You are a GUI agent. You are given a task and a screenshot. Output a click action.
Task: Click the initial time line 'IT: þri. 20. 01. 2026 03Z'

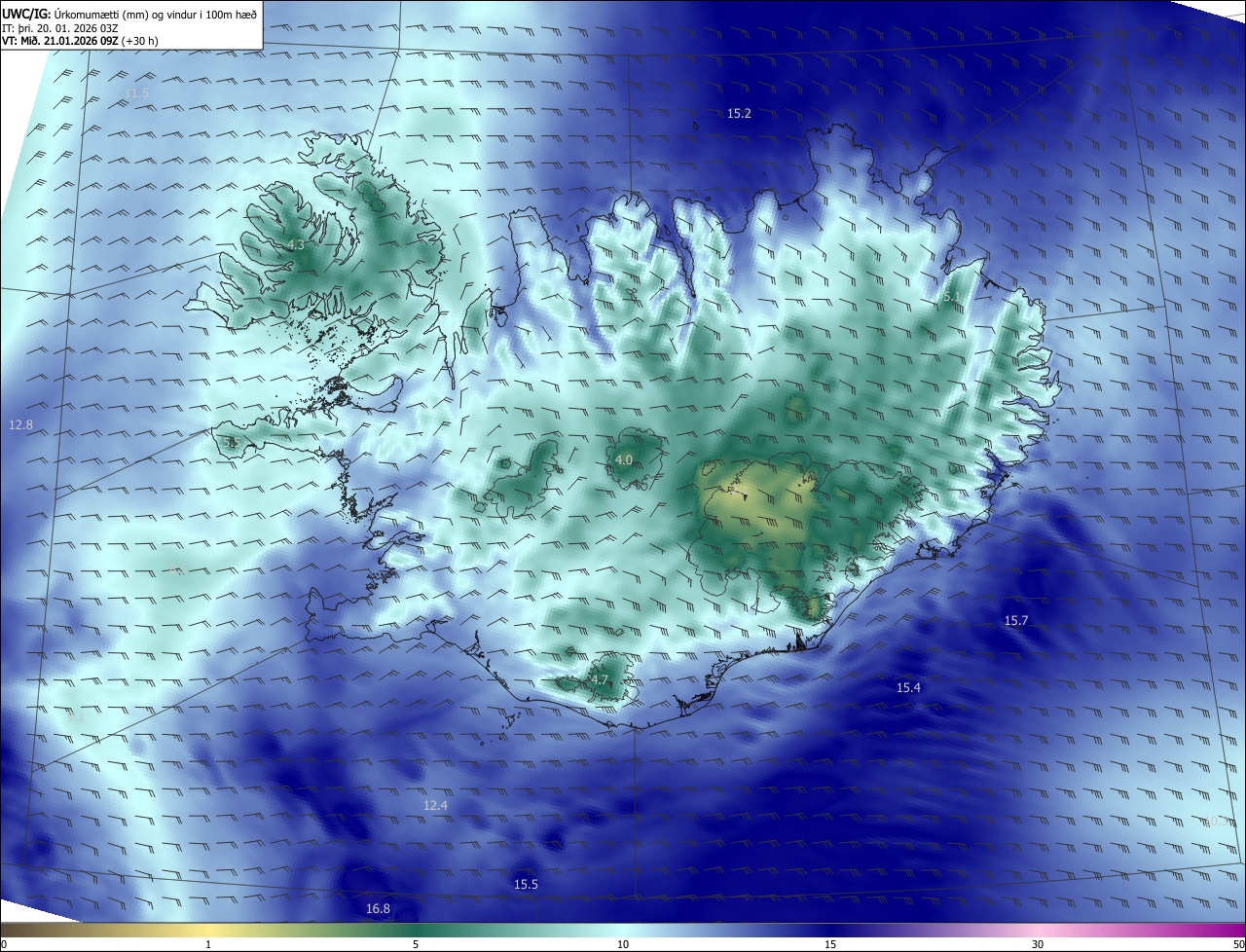[60, 27]
